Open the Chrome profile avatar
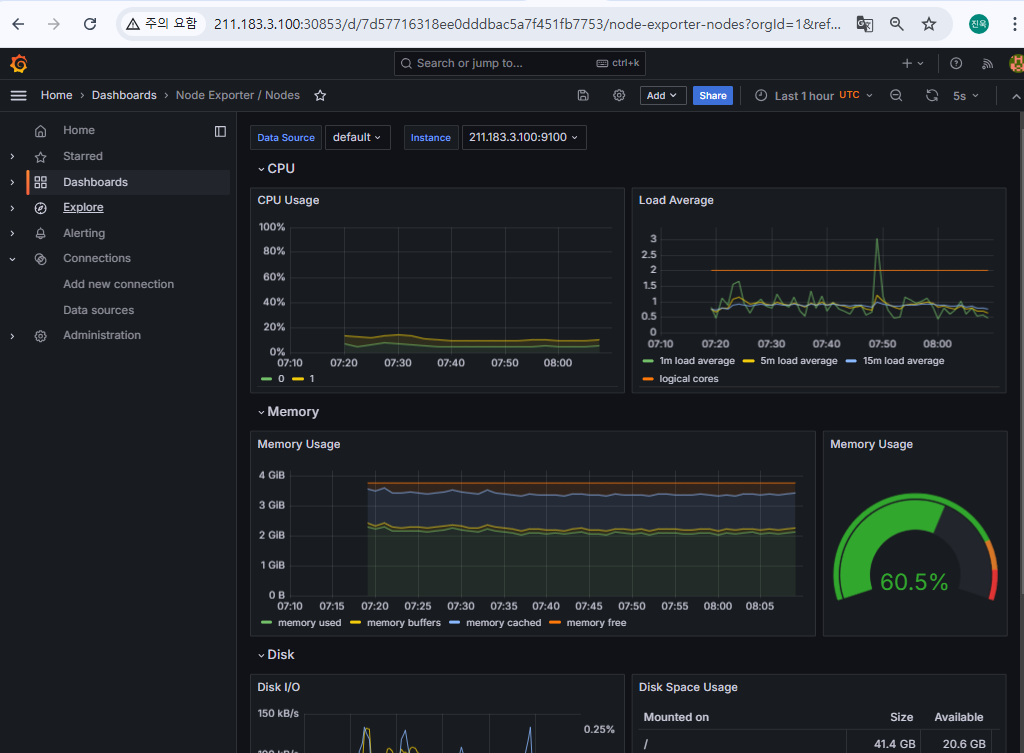The width and height of the screenshot is (1024, 753). point(978,24)
